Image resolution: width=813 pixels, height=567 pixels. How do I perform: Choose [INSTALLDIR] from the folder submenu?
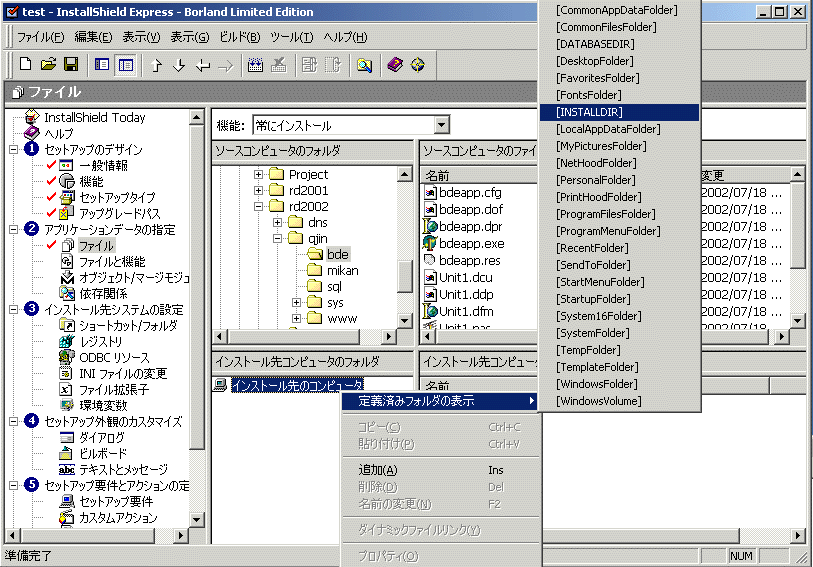point(620,112)
